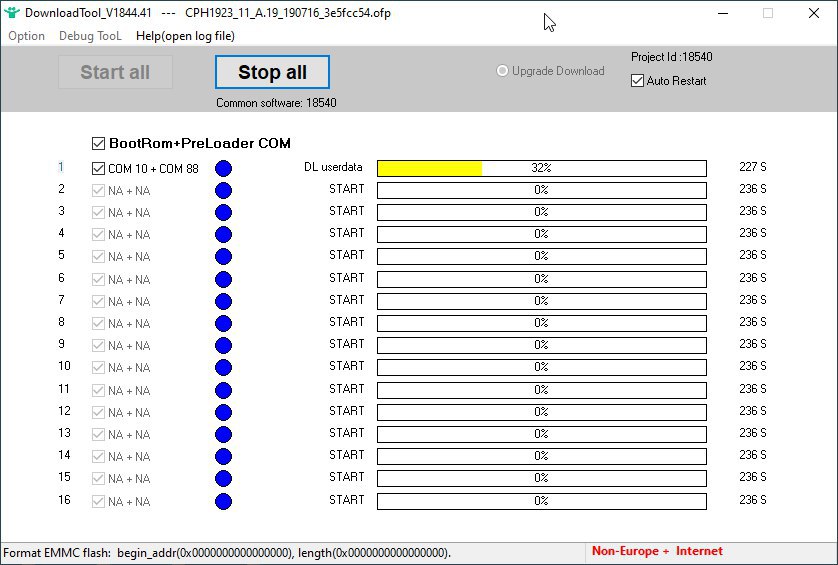This screenshot has width=838, height=565.
Task: Click the blue status dot for row 11
Action: tap(223, 390)
